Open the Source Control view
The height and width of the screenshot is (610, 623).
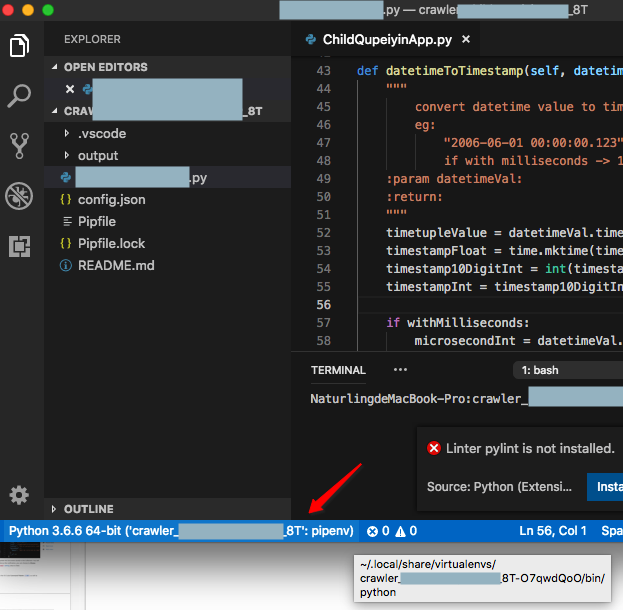[x=19, y=146]
